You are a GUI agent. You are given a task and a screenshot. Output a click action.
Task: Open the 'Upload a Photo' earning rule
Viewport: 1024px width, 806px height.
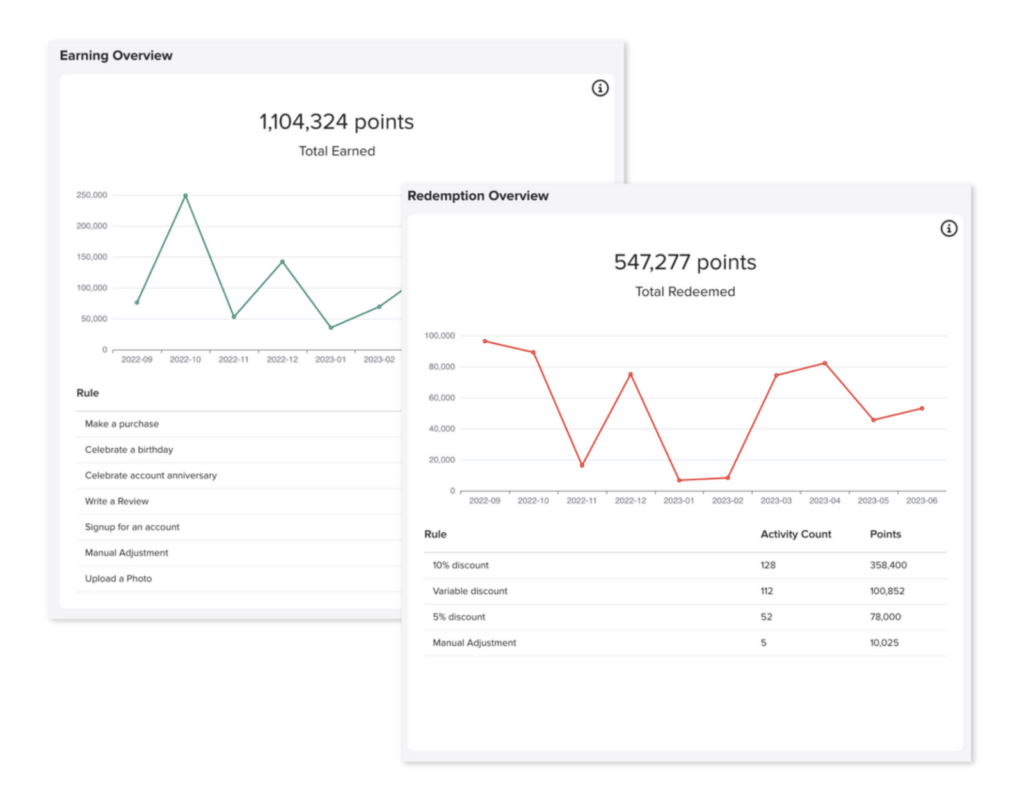click(118, 578)
